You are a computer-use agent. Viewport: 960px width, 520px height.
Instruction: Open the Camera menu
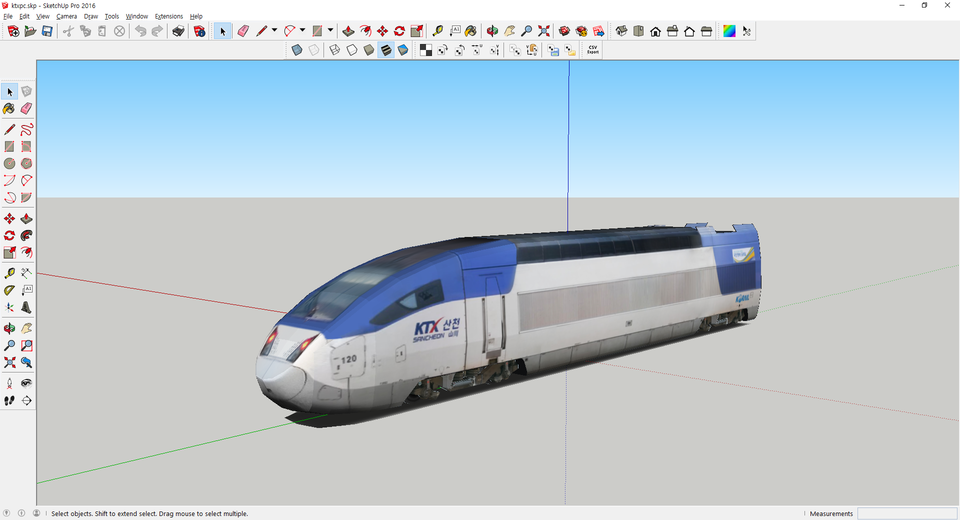[66, 17]
